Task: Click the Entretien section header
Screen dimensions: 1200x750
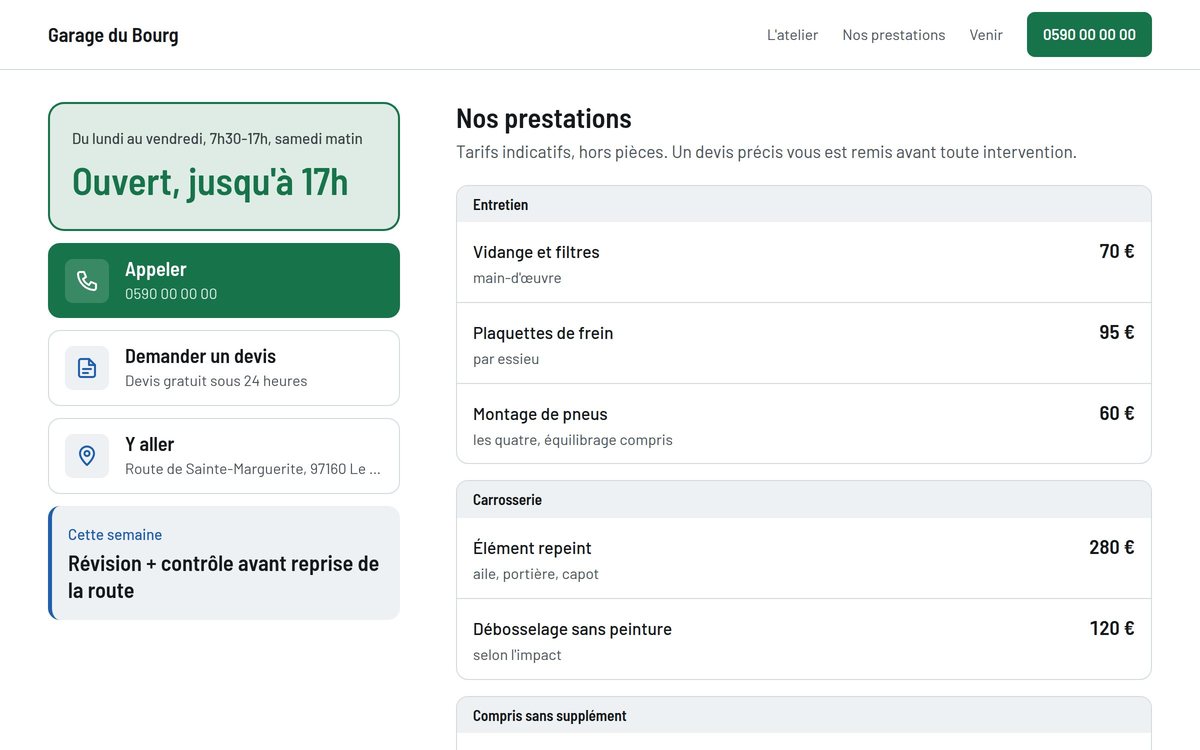Action: pyautogui.click(x=804, y=204)
